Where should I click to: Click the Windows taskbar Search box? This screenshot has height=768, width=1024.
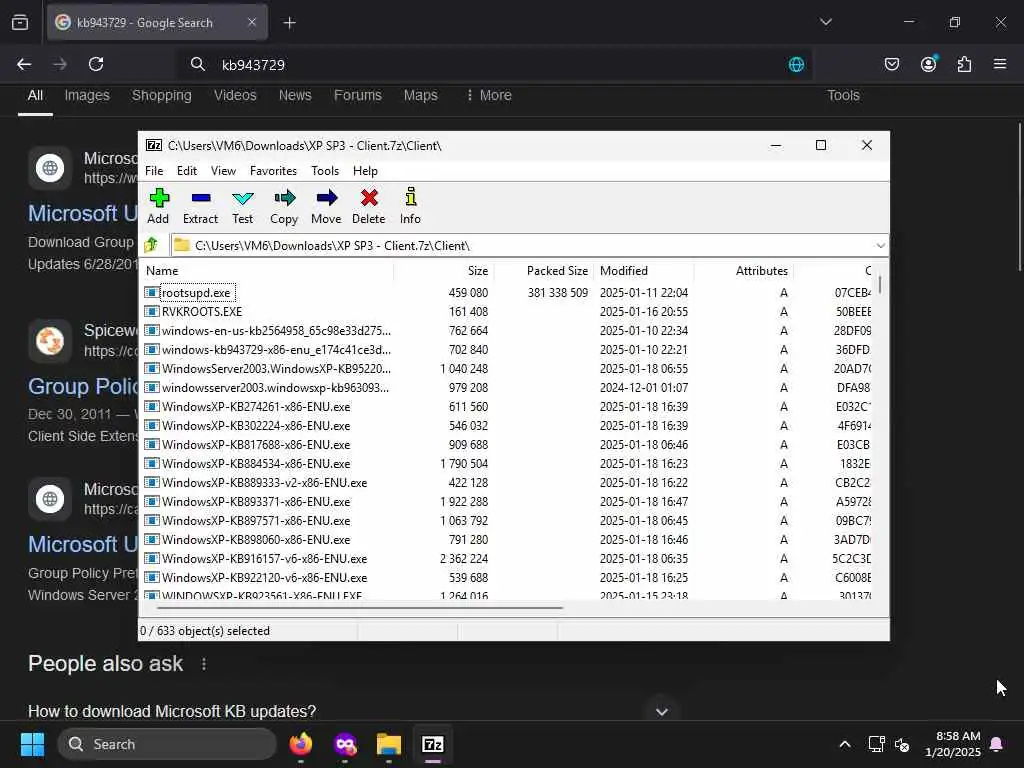[167, 744]
